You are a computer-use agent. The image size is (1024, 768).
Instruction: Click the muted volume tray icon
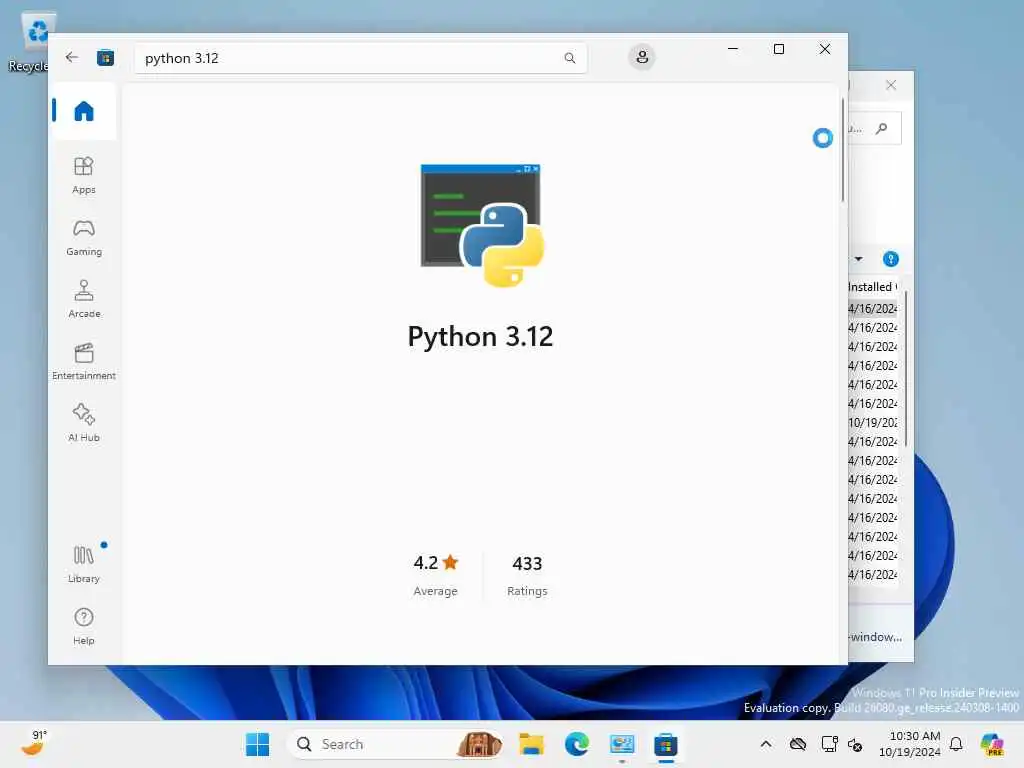(855, 744)
